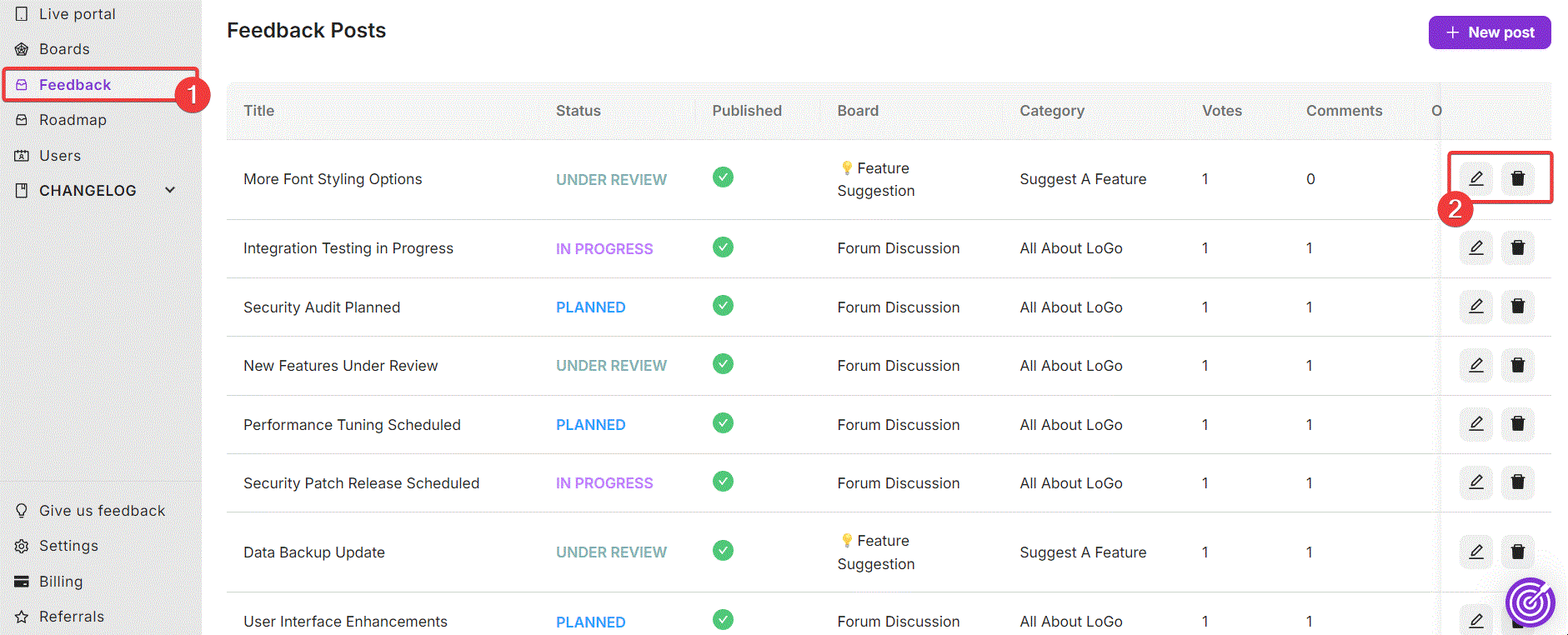Click Suggest A Feature category in Data Backup row
This screenshot has width=1568, height=635.
(1083, 552)
